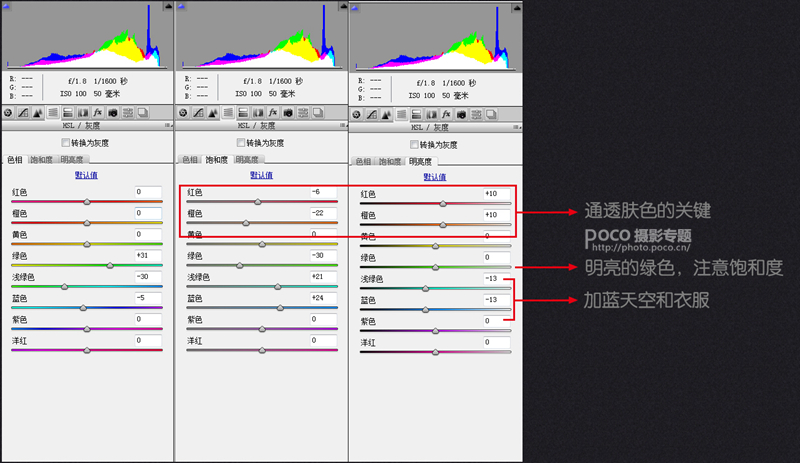
Task: Toggle shadow clipping warning in Luminance panel histogram
Action: (x=355, y=8)
